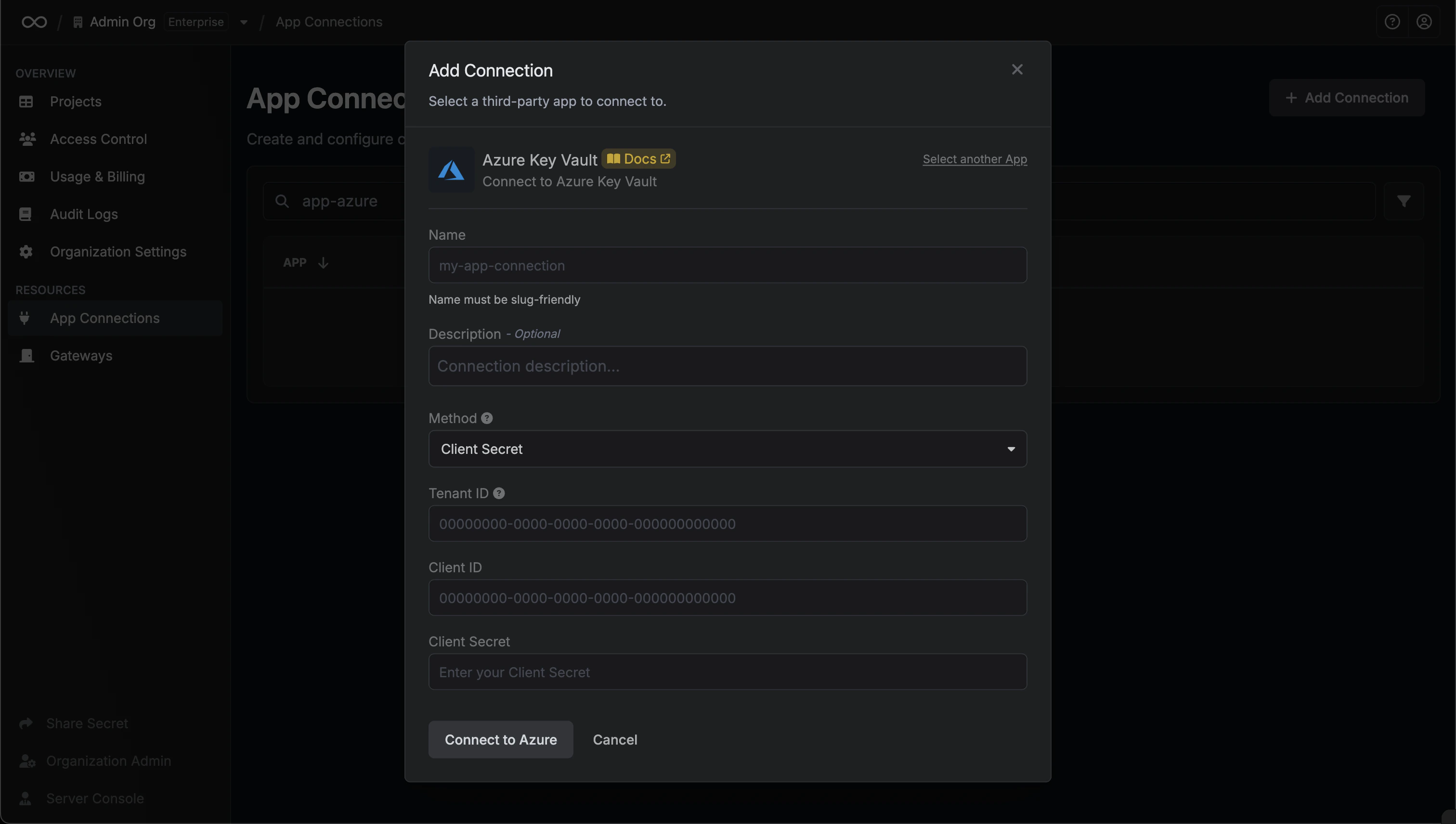Click the filter funnel icon
The image size is (1456, 824).
(1404, 201)
